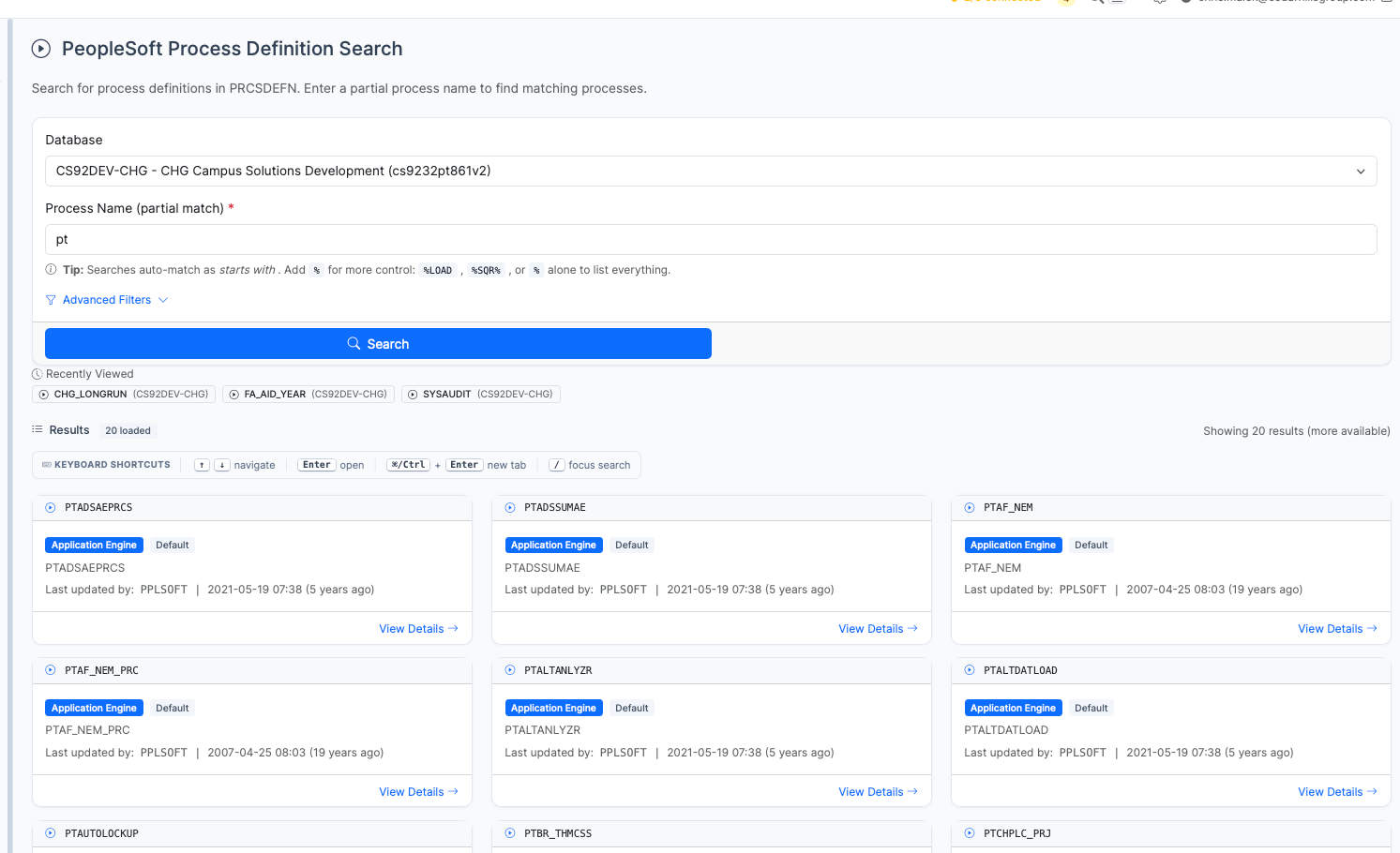Click the PTBR_THMCSS card play icon
Image resolution: width=1400 pixels, height=853 pixels.
point(510,833)
